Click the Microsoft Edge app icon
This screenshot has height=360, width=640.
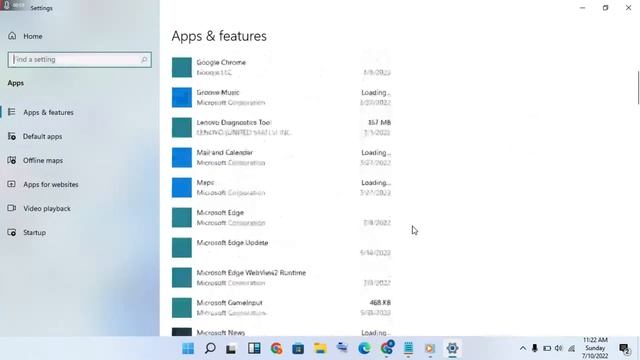click(182, 218)
